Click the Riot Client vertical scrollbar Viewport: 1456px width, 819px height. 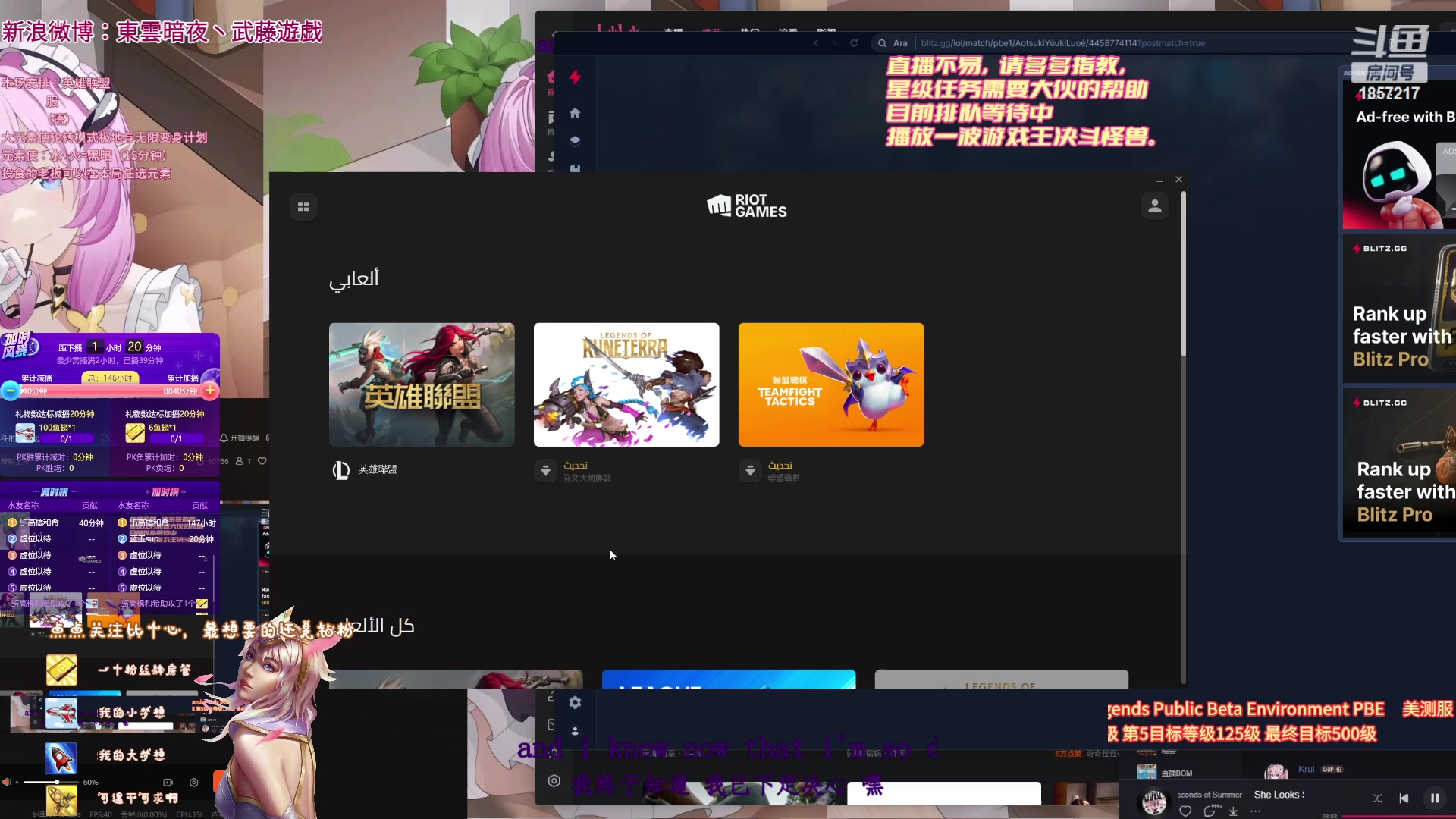[x=1183, y=273]
